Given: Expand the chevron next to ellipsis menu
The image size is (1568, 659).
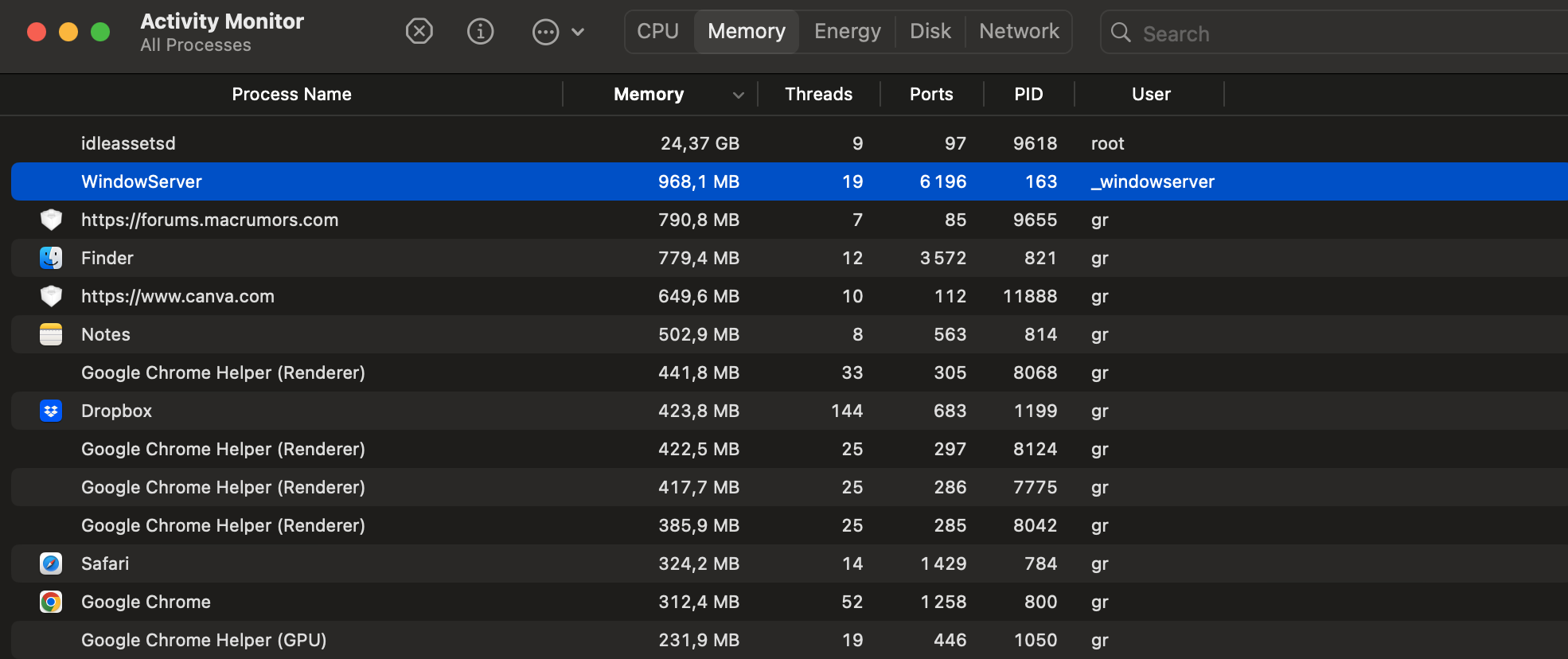Looking at the screenshot, I should pos(579,33).
